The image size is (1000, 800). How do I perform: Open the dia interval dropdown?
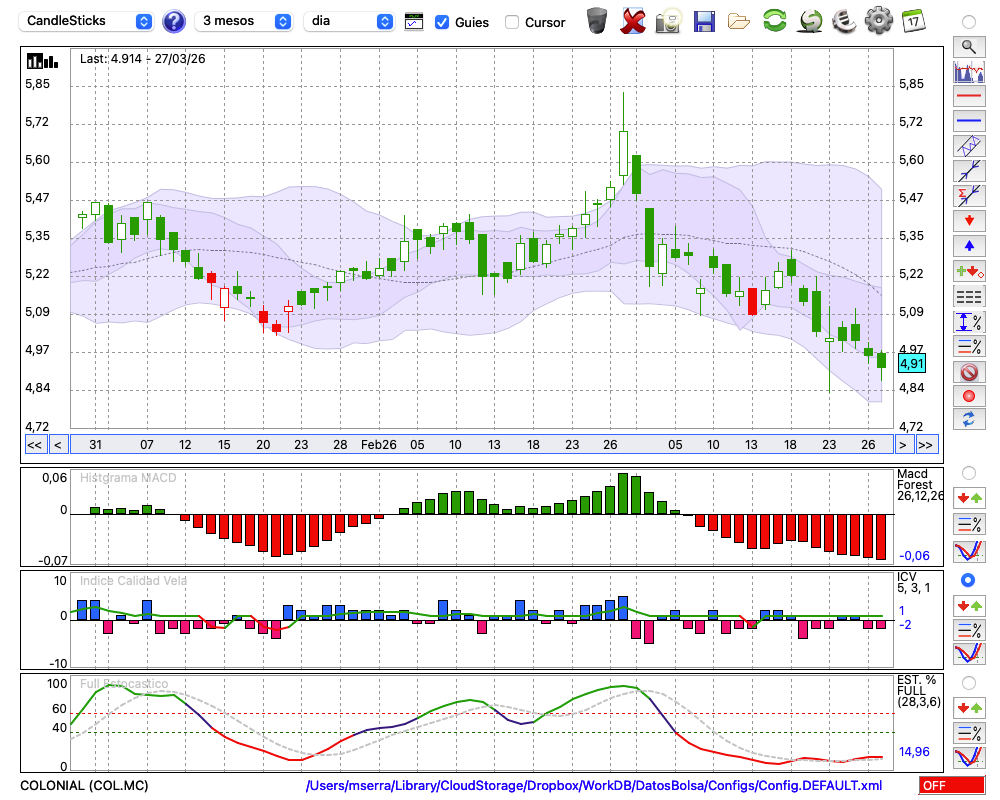pos(349,21)
